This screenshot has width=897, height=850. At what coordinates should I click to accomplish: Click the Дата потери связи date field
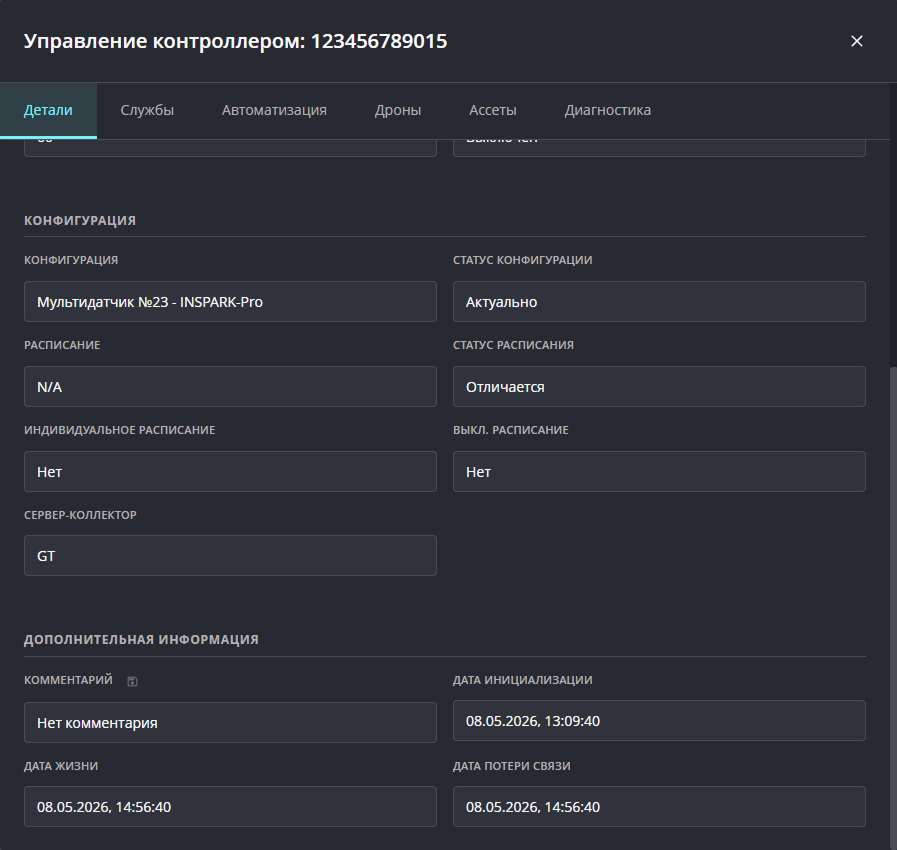click(x=659, y=807)
